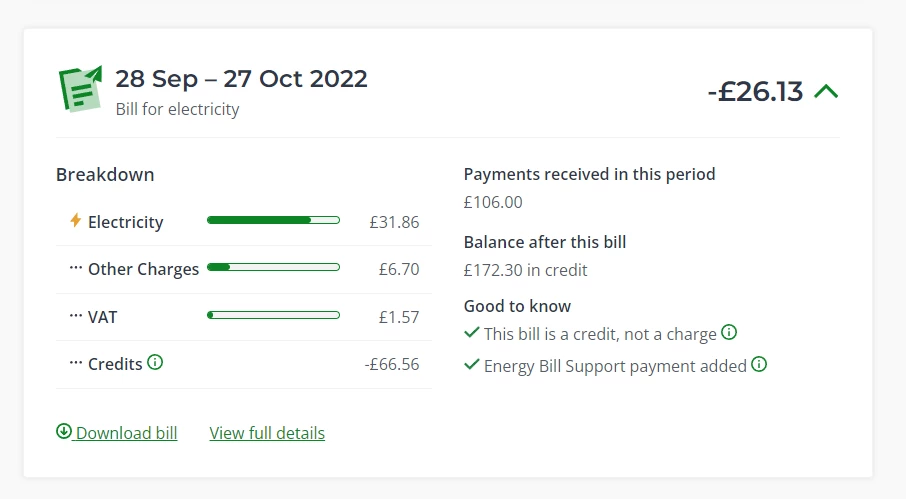Click the -£26.13 bill total amount
Screen dimensions: 906x499
pos(755,91)
